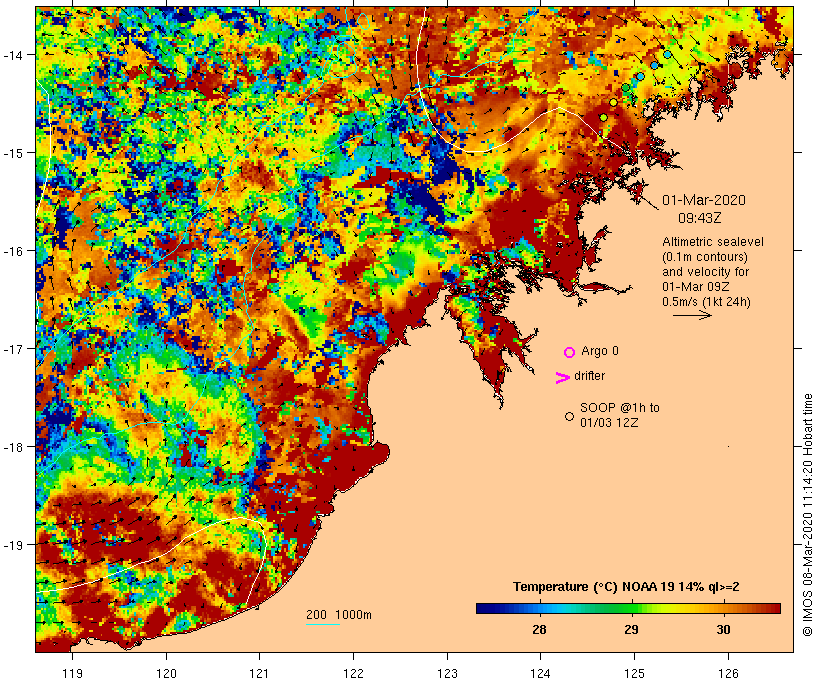Click the 121 longitude axis label

[x=259, y=673]
